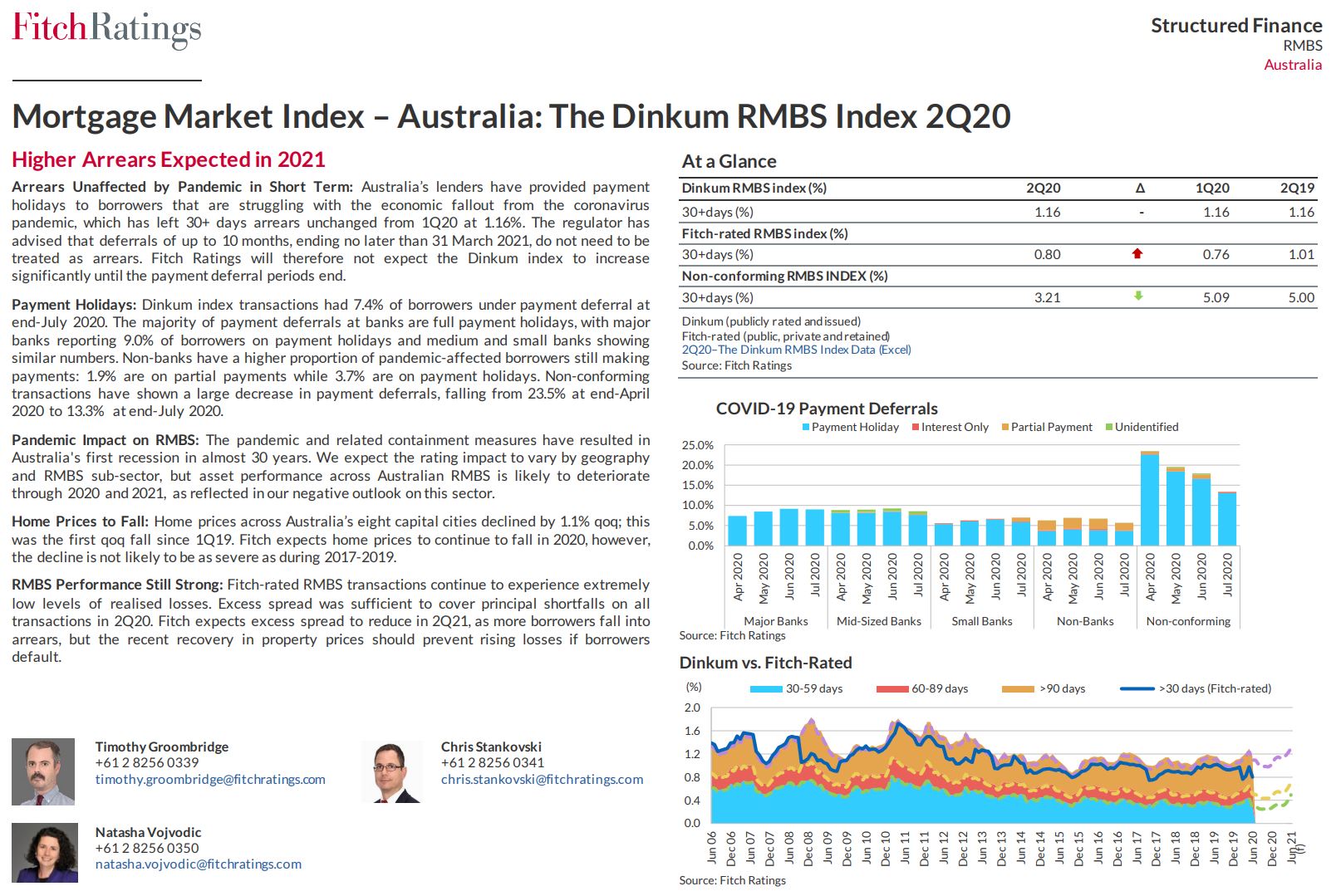The image size is (1336, 896).
Task: Click the '1.01' table value
Action: tap(1302, 254)
